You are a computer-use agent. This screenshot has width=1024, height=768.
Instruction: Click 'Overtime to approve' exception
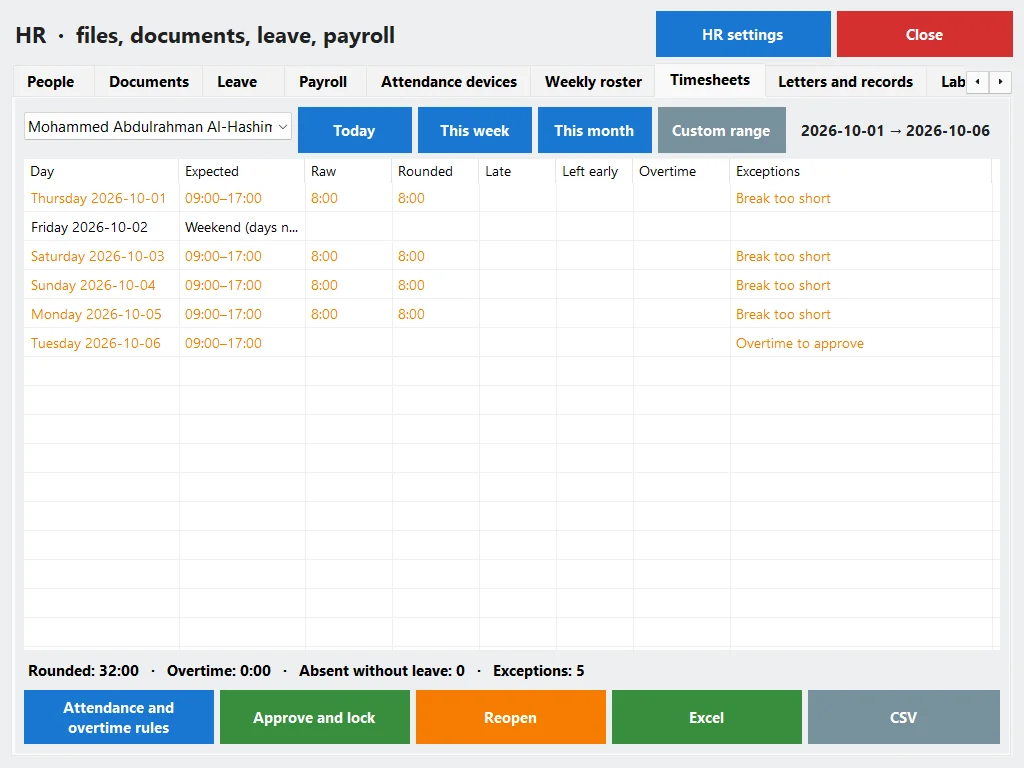(799, 344)
